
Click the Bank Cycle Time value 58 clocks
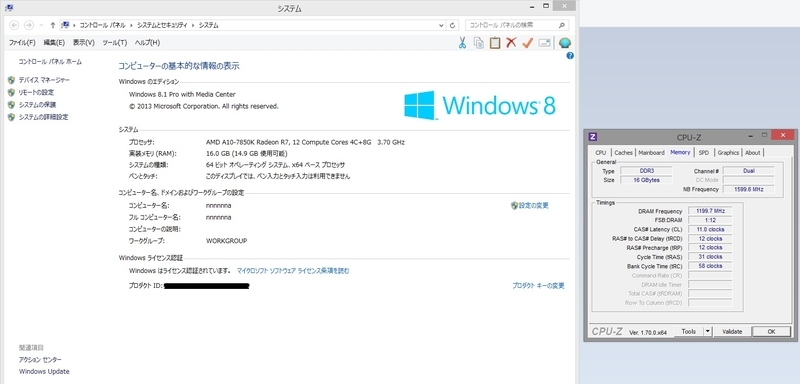(710, 266)
